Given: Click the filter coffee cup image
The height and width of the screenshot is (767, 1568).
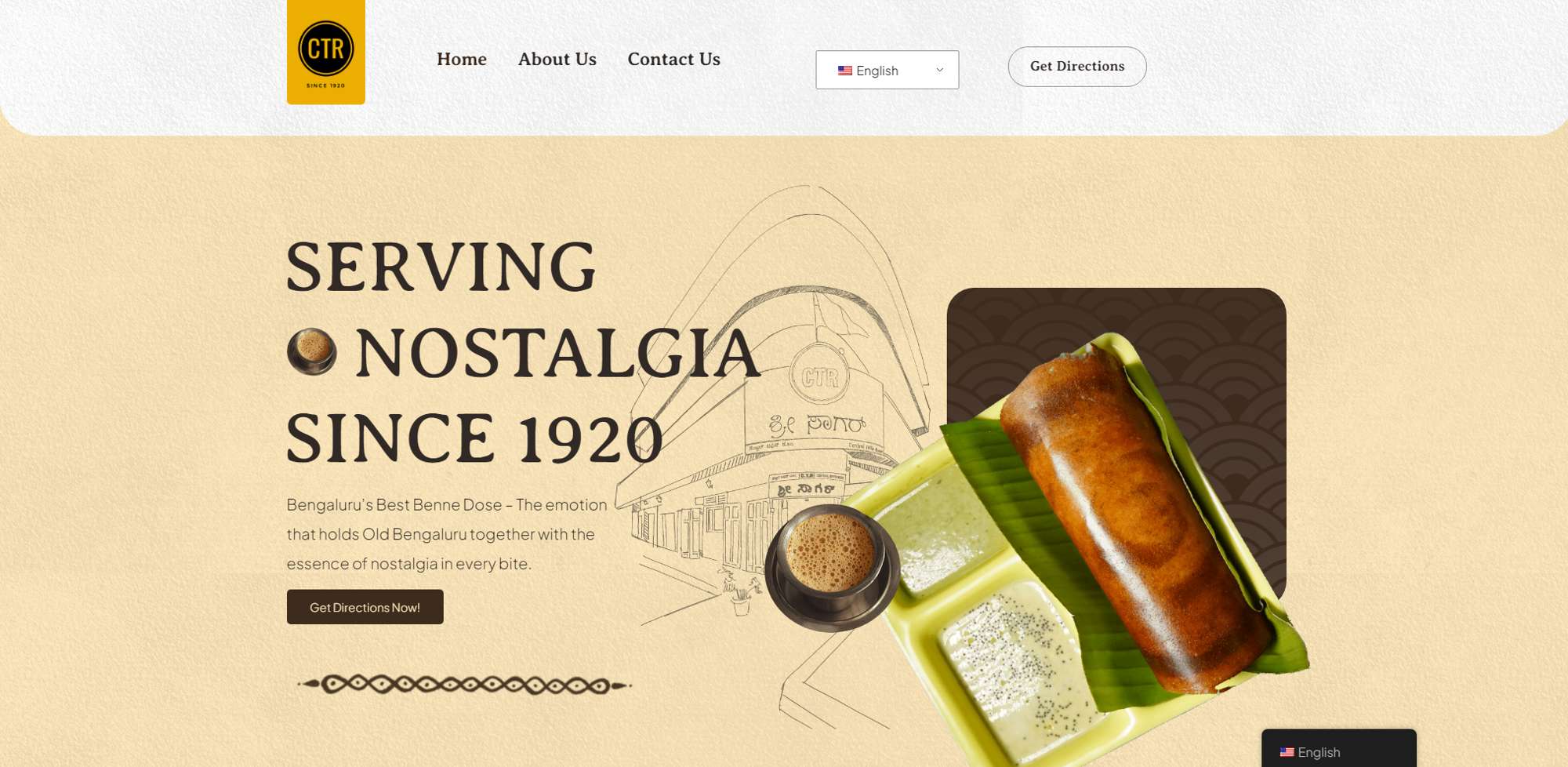Looking at the screenshot, I should 833,568.
